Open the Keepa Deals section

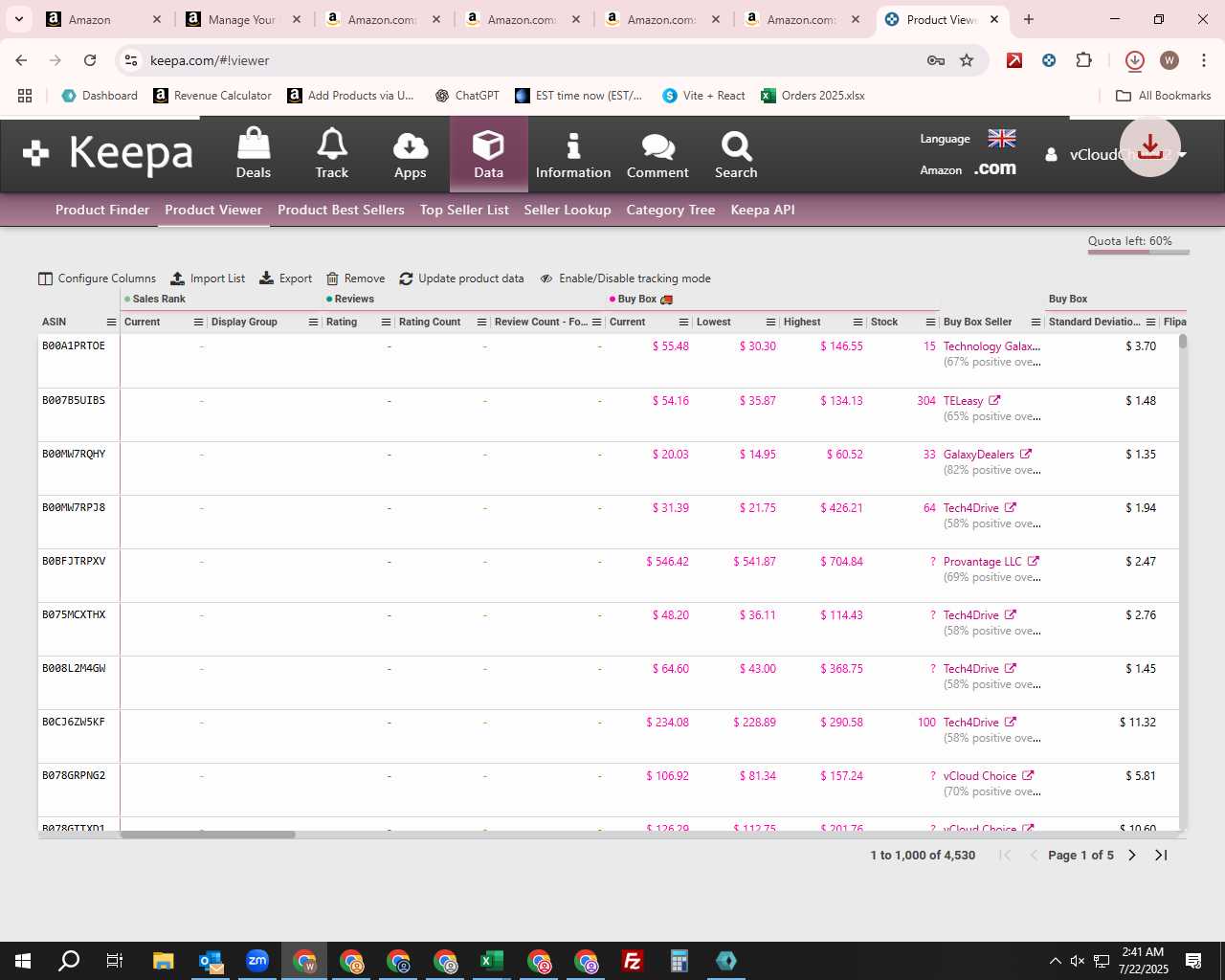[x=254, y=154]
